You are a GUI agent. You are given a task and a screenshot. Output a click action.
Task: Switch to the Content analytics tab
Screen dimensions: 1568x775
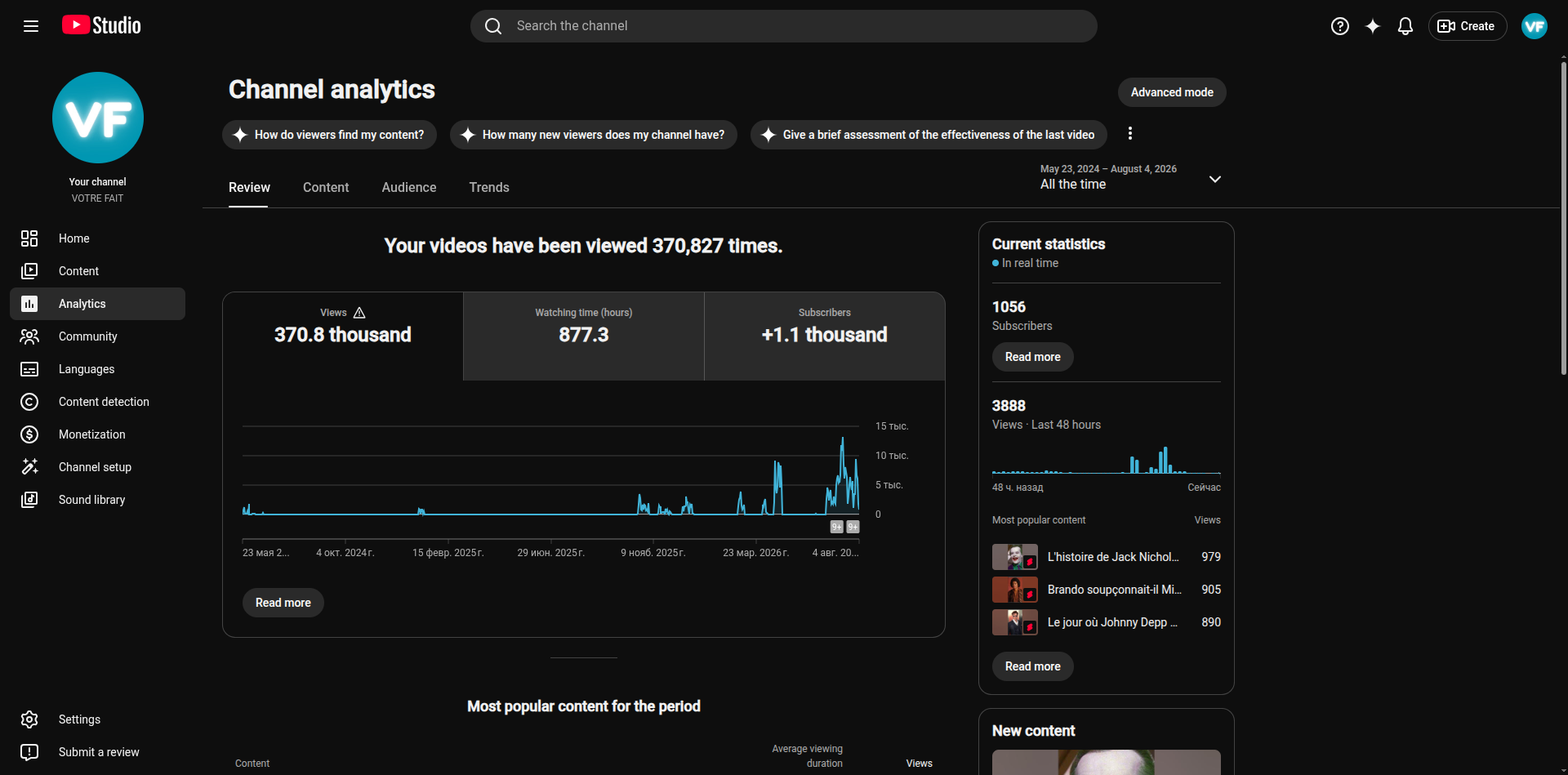[326, 188]
